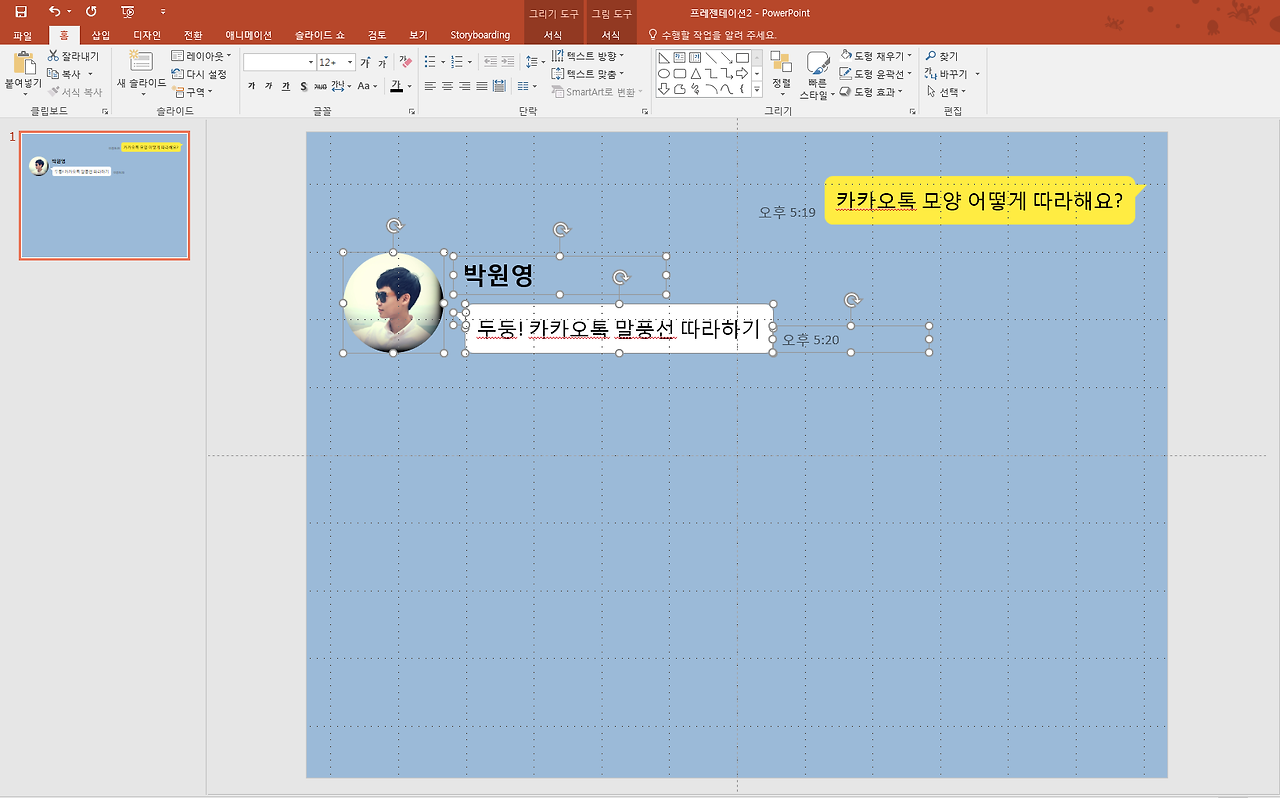1280x798 pixels.
Task: Increase font size with the larger 가 button
Action: coord(365,62)
